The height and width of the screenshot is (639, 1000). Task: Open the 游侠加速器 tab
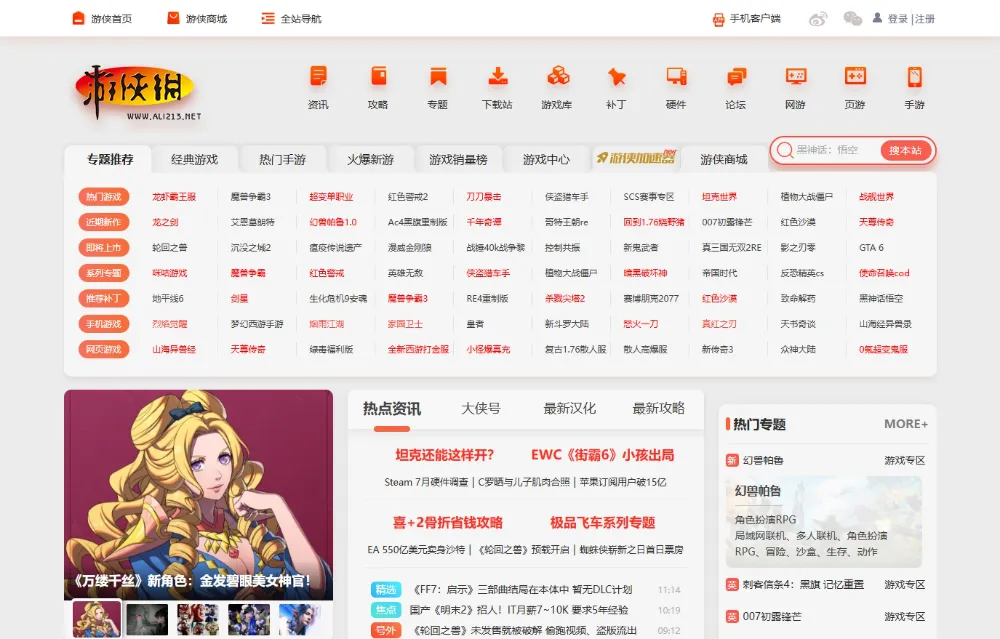(636, 158)
